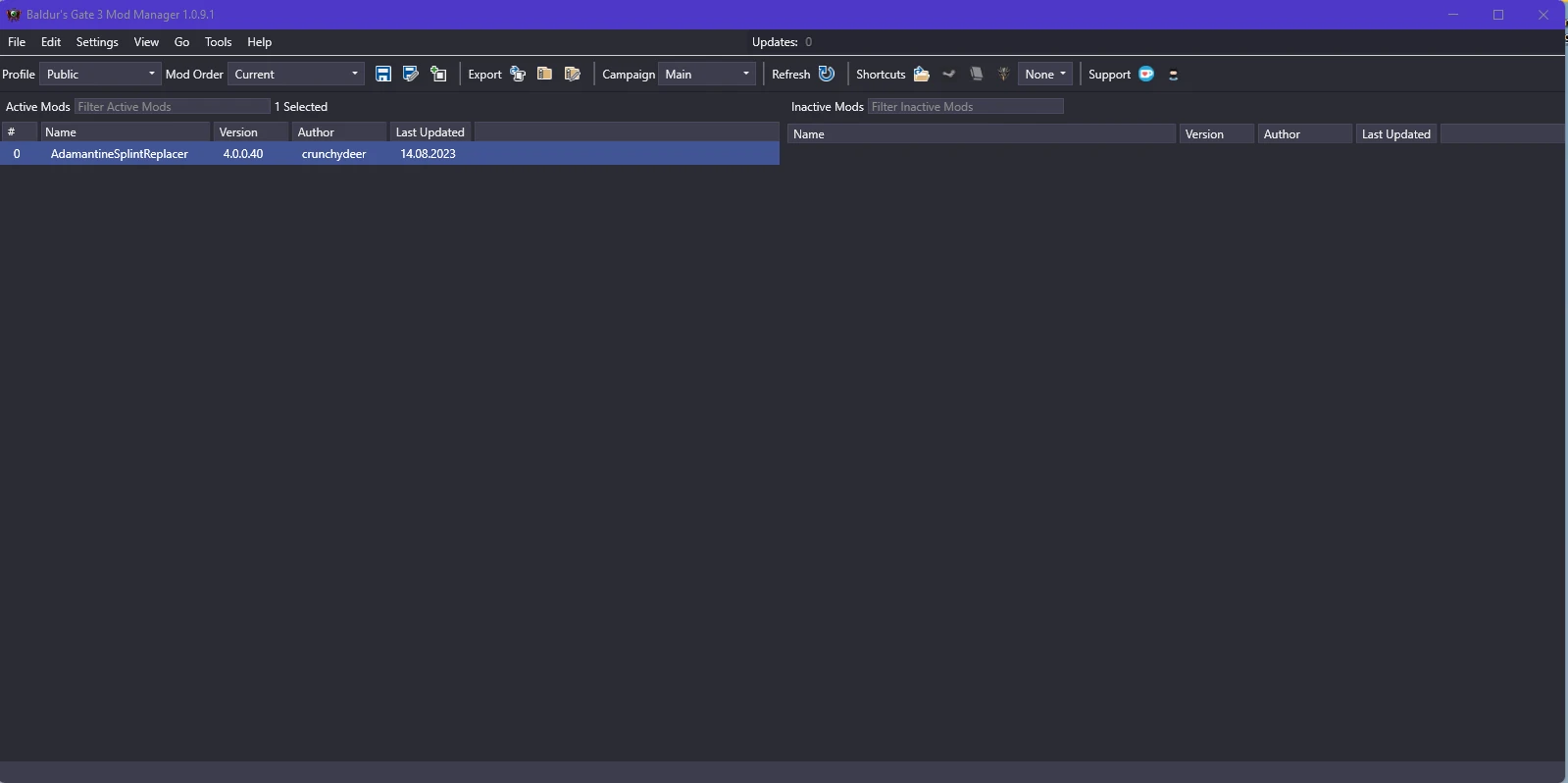Click the Export order to game icon
The image size is (1568, 783).
pyautogui.click(x=518, y=75)
